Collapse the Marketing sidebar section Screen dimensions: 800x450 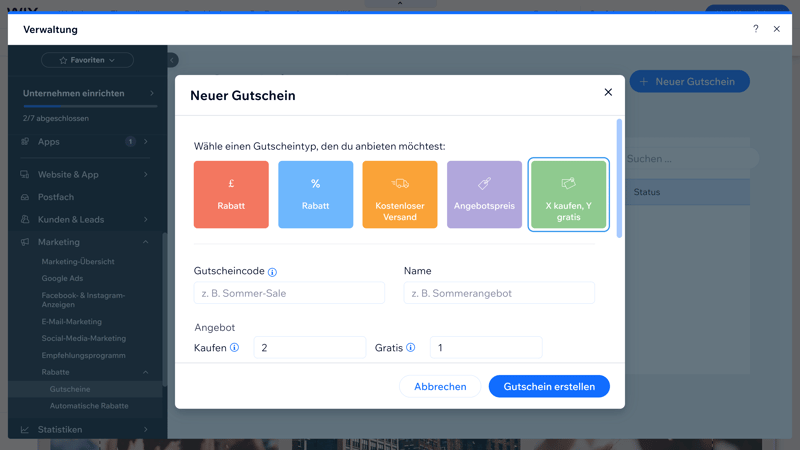146,242
